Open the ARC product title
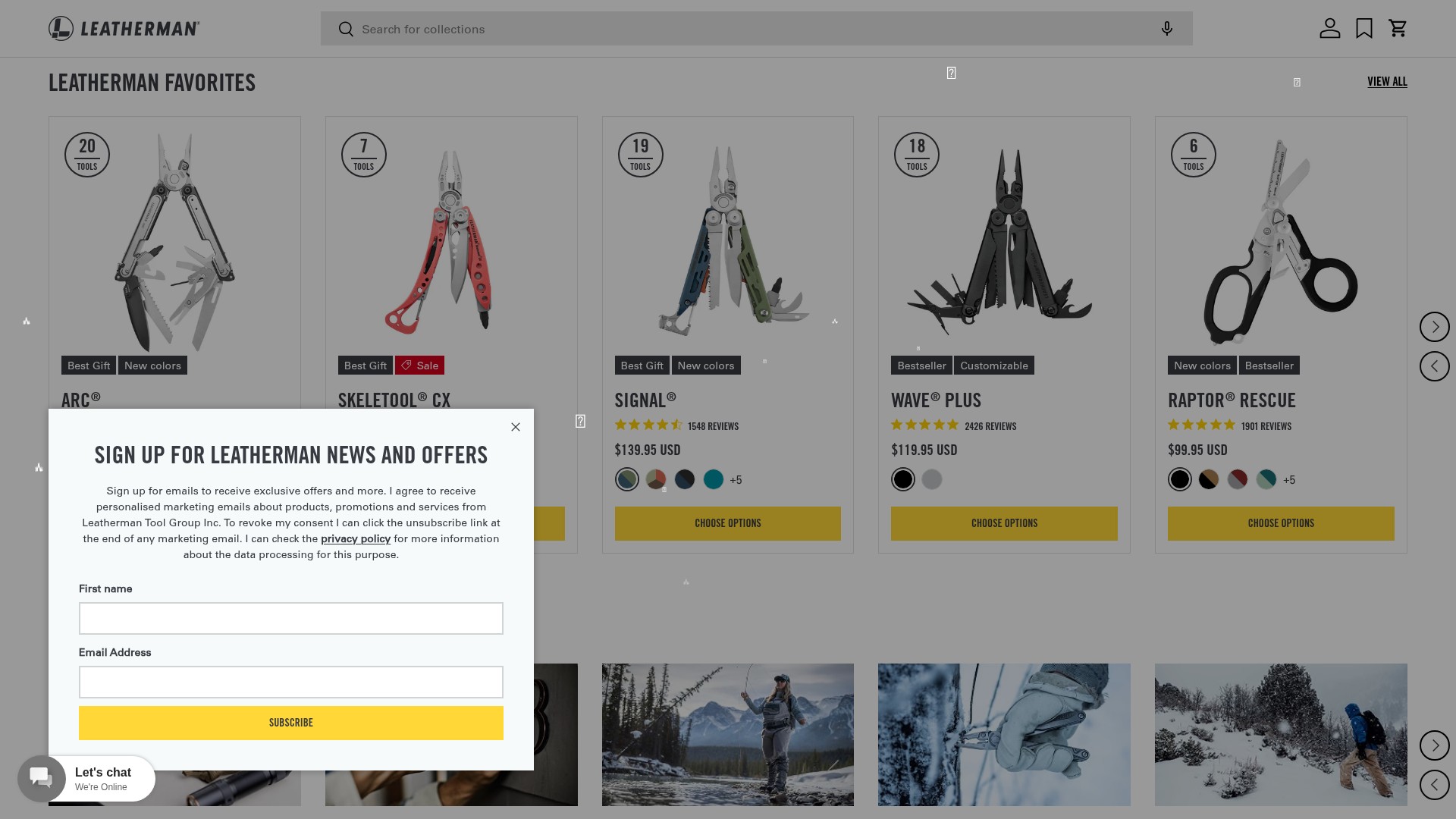 81,400
